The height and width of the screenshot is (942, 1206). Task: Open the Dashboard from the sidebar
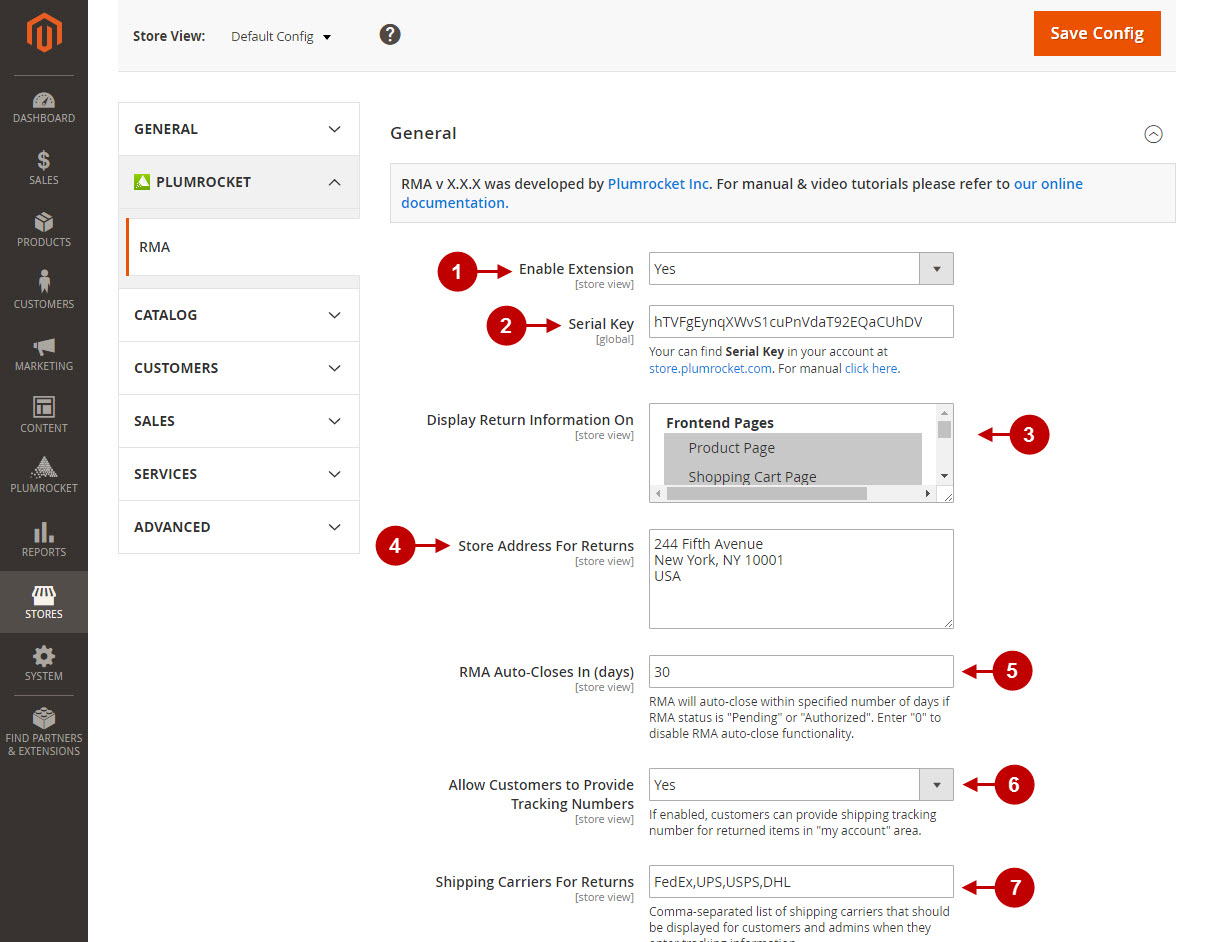tap(43, 105)
